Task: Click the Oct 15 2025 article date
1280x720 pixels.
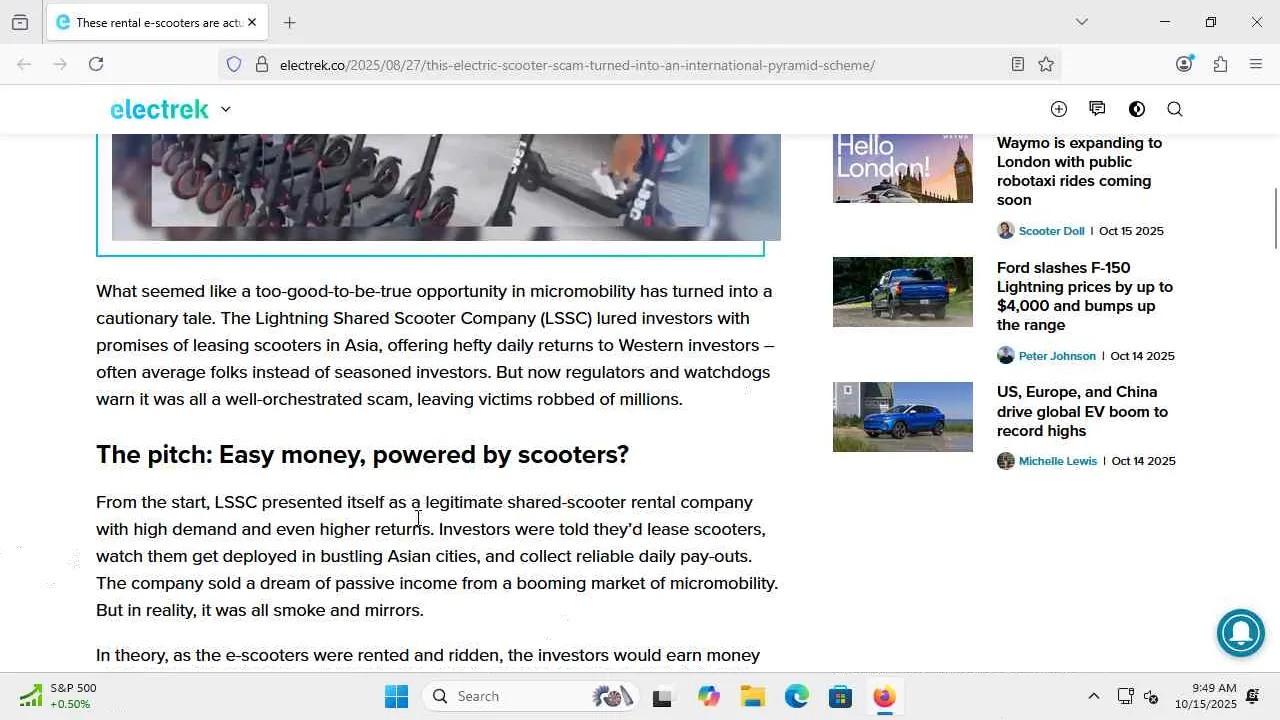Action: 1131,231
